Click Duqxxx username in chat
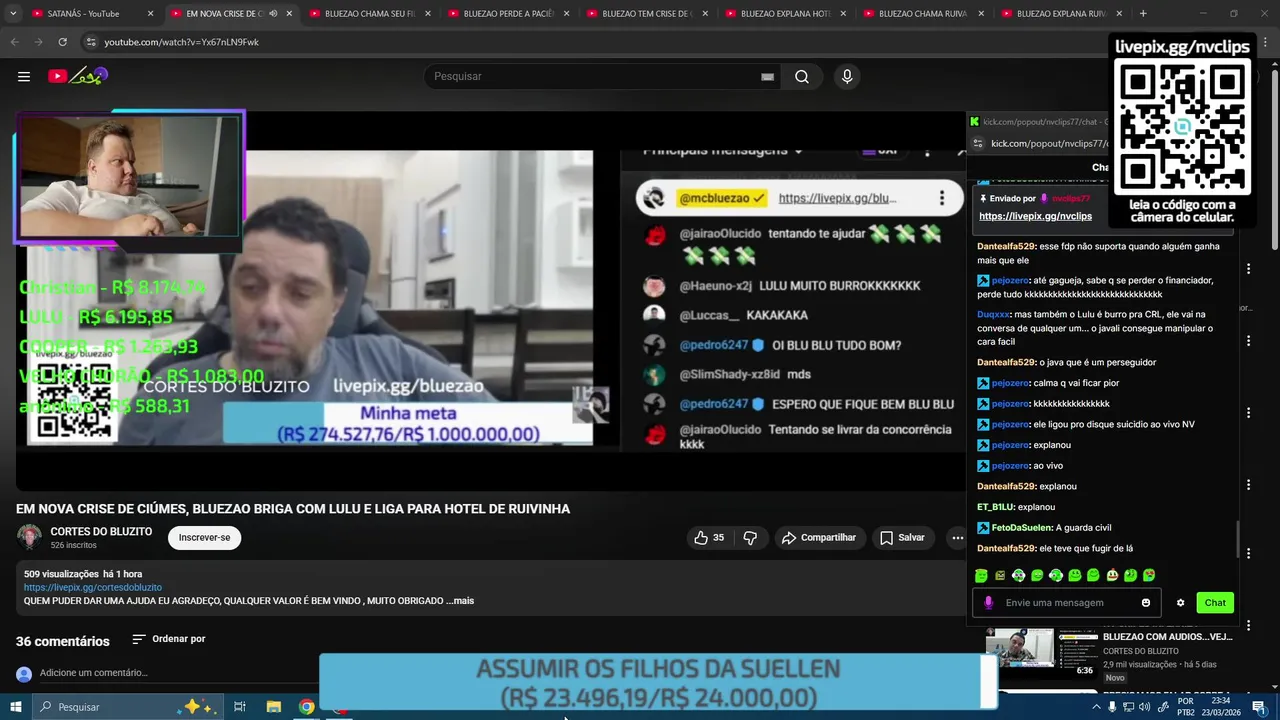The height and width of the screenshot is (720, 1280). coord(993,314)
